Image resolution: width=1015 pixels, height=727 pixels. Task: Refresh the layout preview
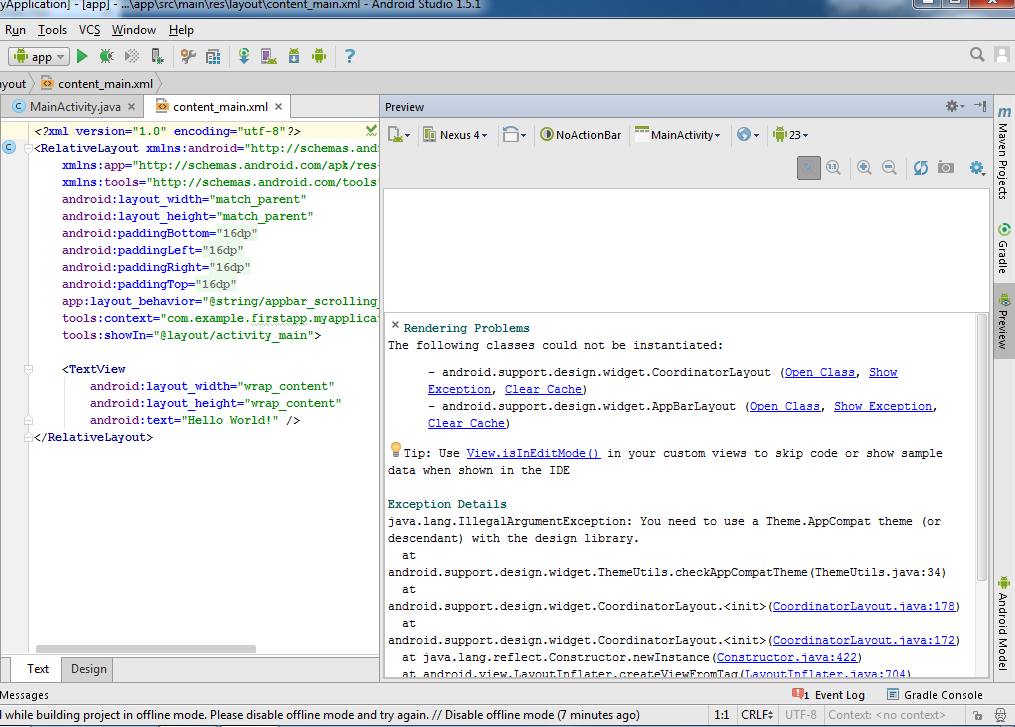[x=920, y=168]
